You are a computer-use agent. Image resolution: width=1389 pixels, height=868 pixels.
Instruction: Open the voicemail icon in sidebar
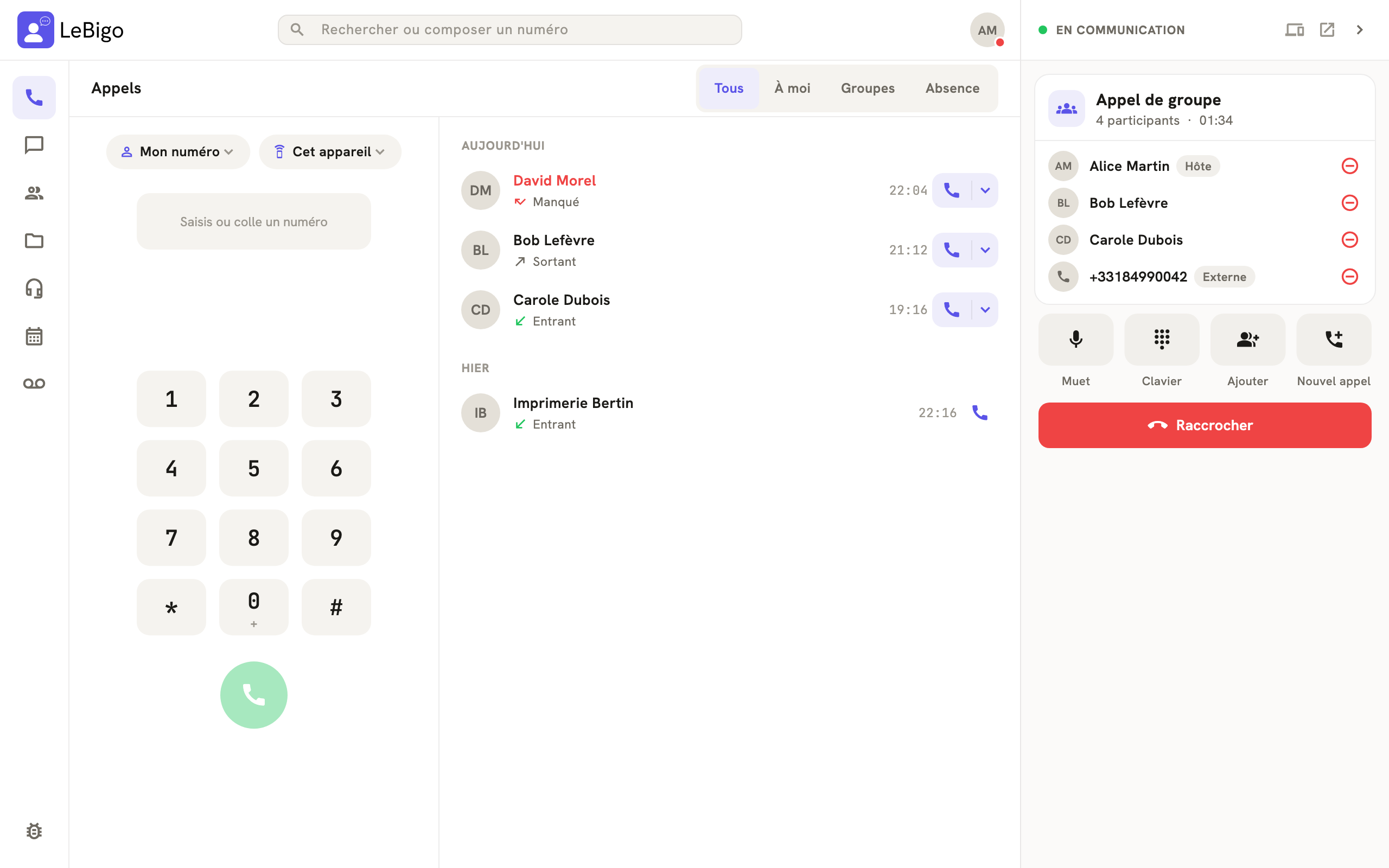34,384
